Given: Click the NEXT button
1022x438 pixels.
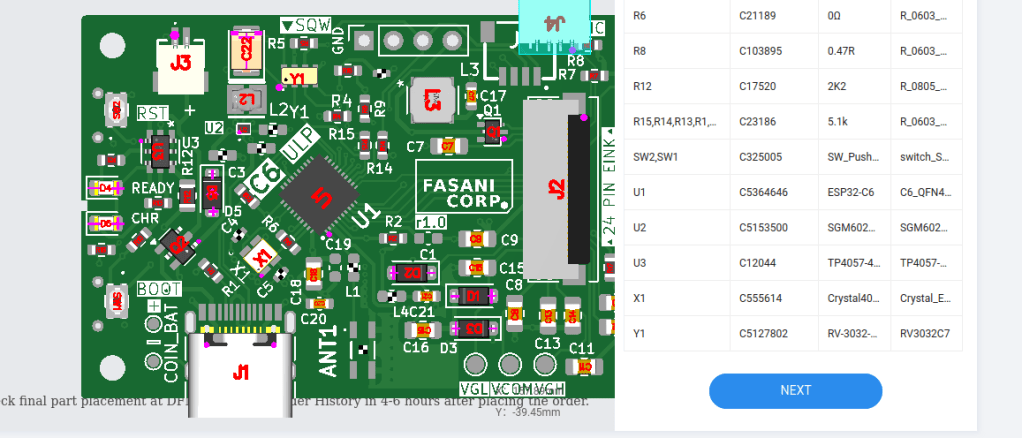Looking at the screenshot, I should [x=795, y=391].
